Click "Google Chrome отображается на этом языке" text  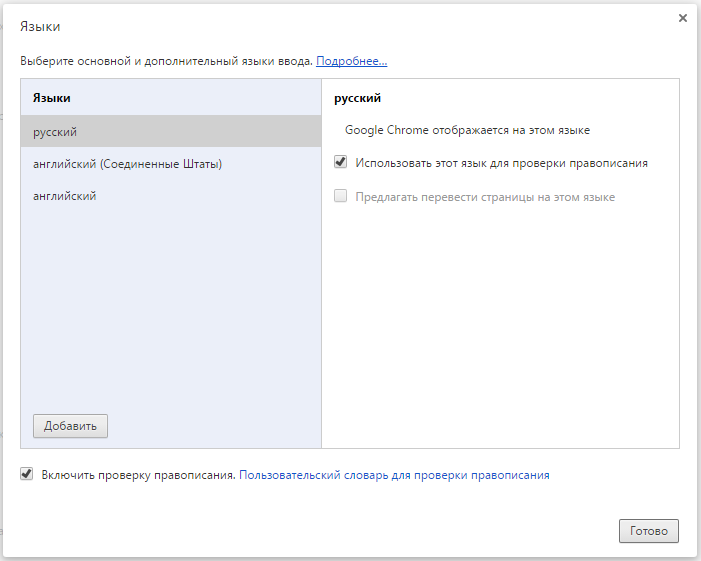coord(467,130)
